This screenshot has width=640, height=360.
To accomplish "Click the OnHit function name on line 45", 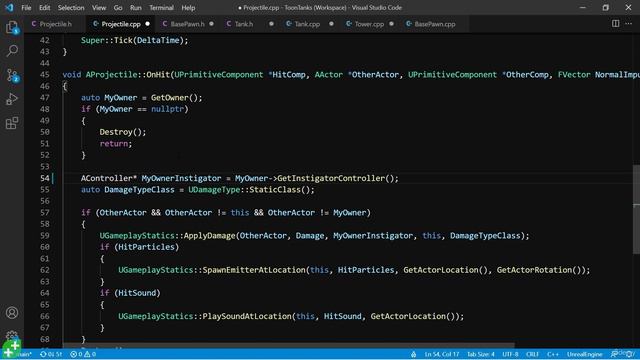I will click(x=158, y=75).
